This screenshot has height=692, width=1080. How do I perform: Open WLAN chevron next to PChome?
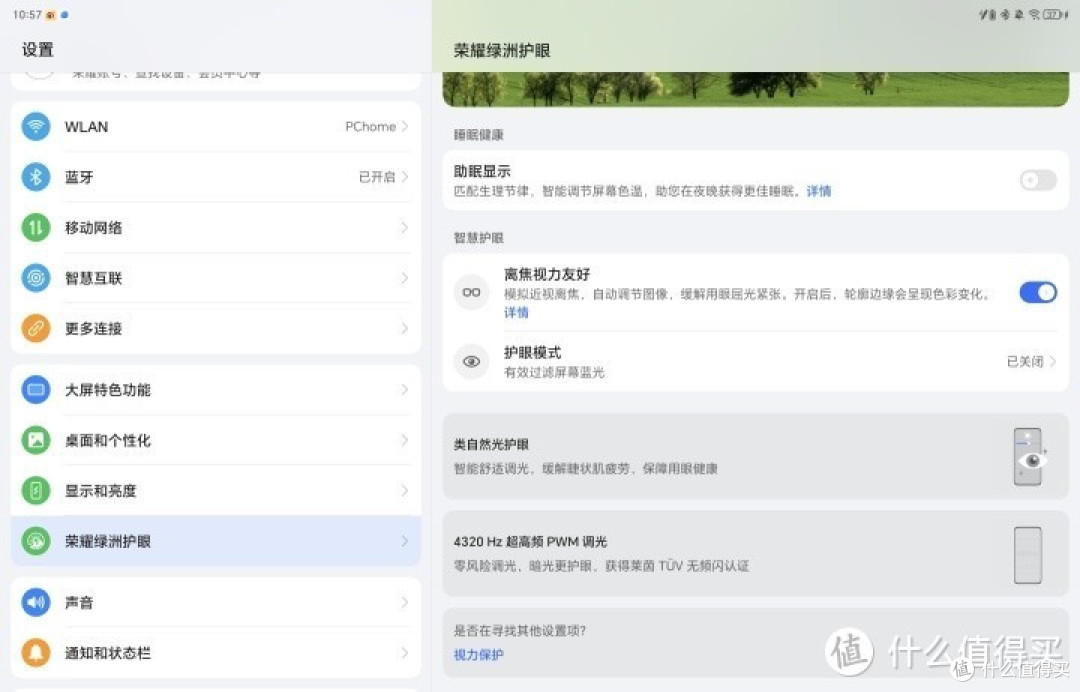pos(405,127)
